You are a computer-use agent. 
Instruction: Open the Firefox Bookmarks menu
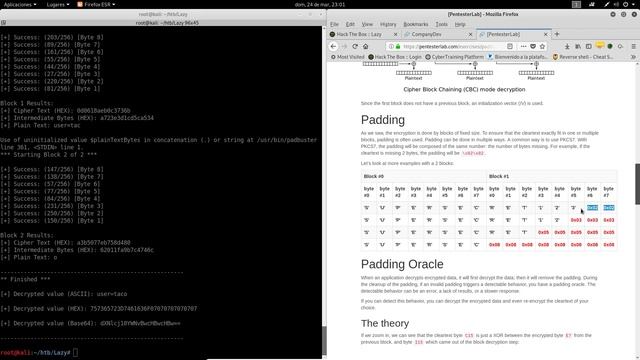(x=416, y=24)
